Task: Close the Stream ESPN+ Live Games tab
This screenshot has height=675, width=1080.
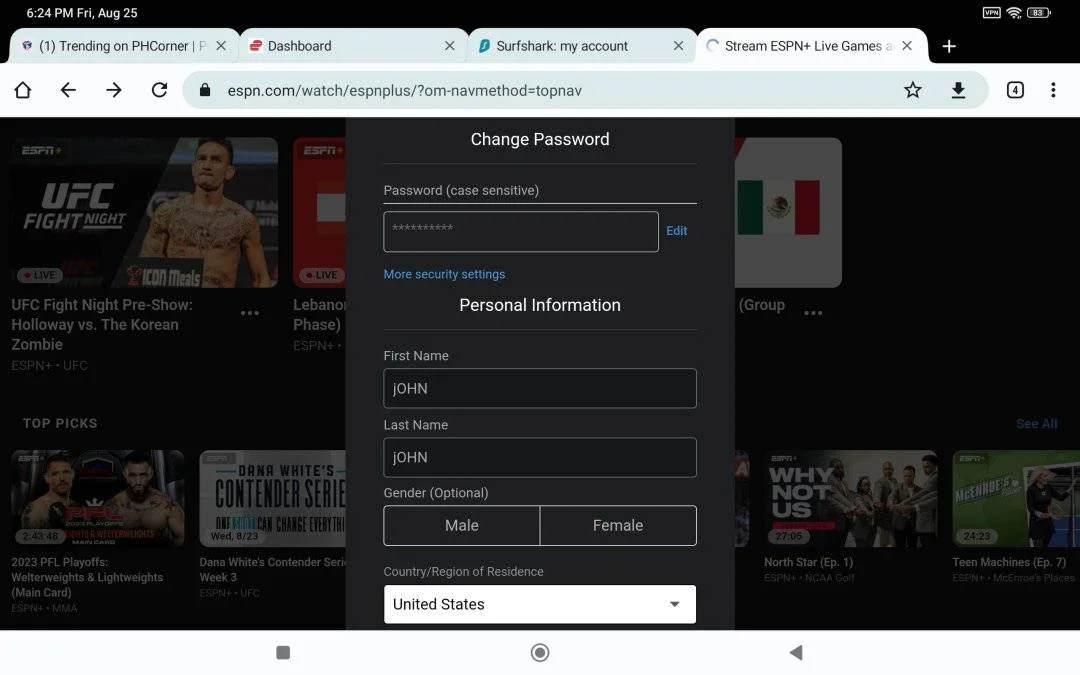Action: [x=907, y=45]
